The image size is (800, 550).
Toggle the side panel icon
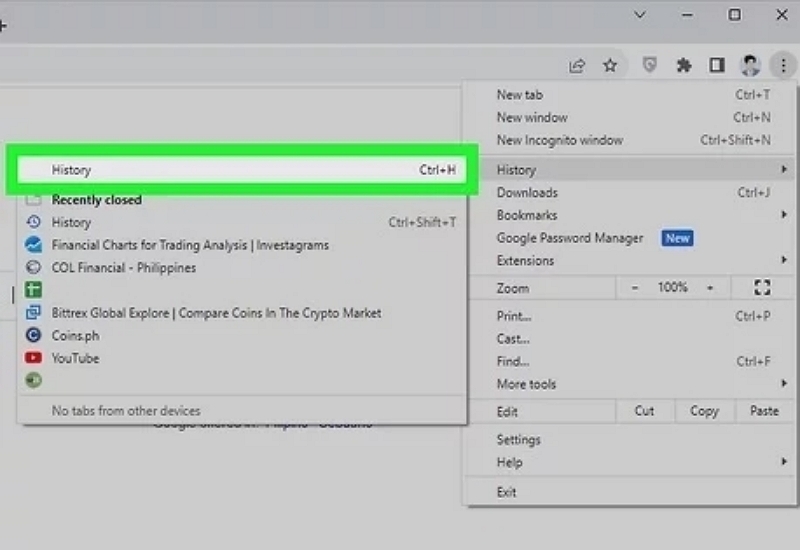pos(717,65)
